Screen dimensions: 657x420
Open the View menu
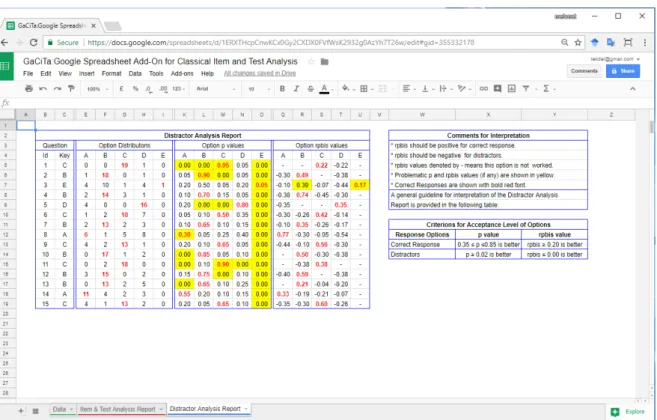(x=65, y=73)
